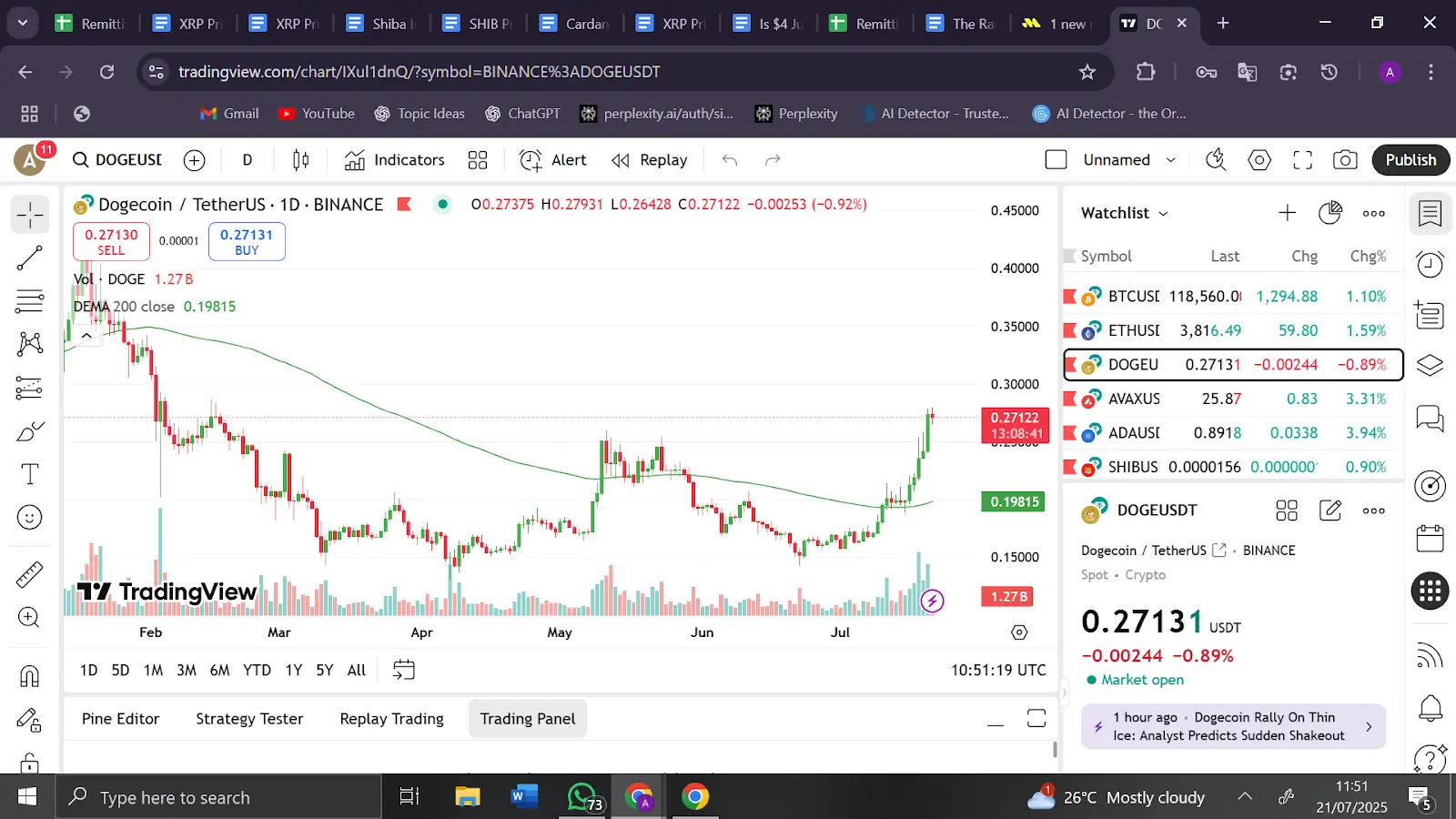Image resolution: width=1456 pixels, height=819 pixels.
Task: Select the trend line drawing tool
Action: click(x=30, y=258)
